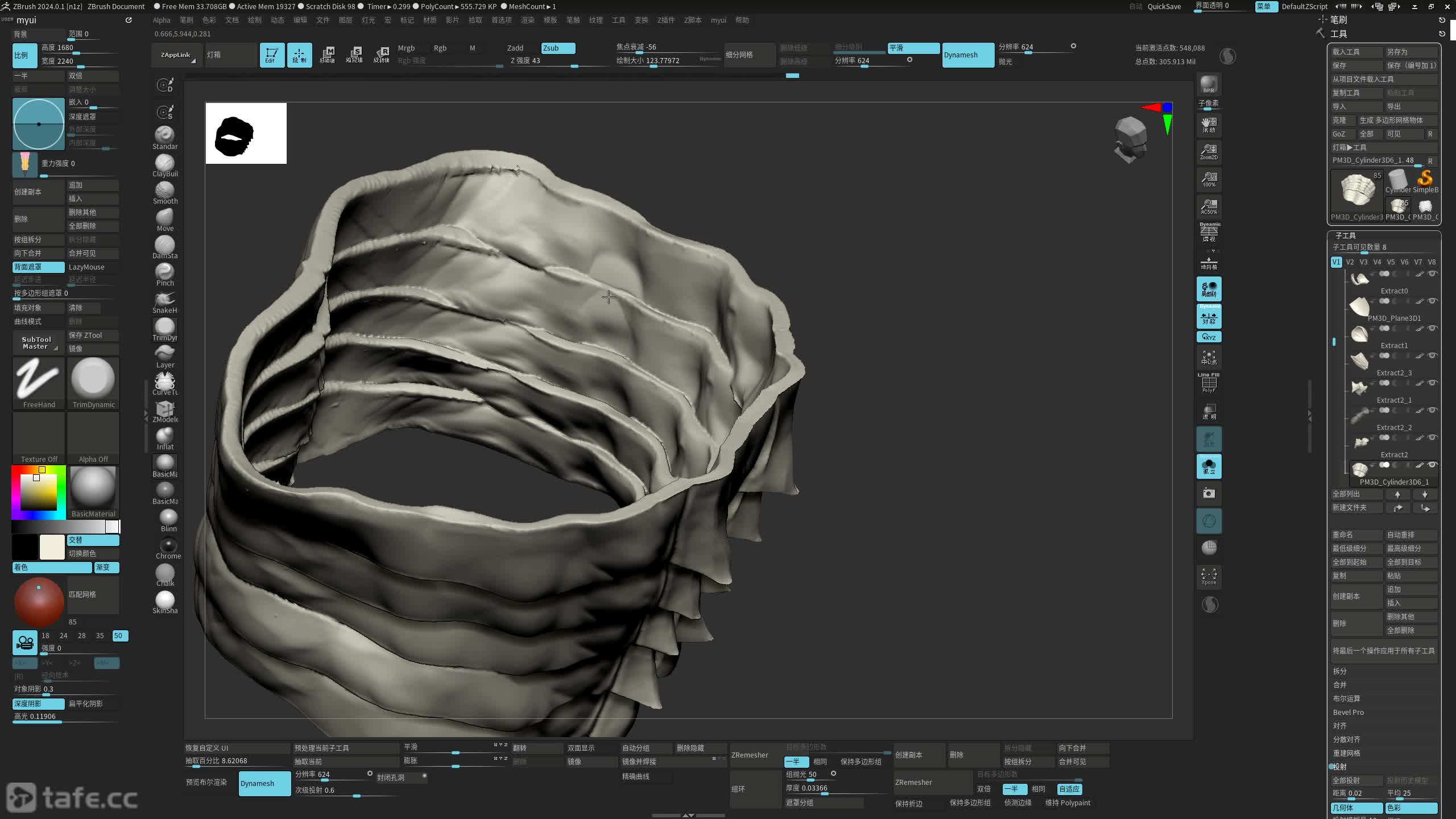Viewport: 1456px width, 819px height.
Task: Pick the SnakeHook brush icon
Action: point(164,300)
